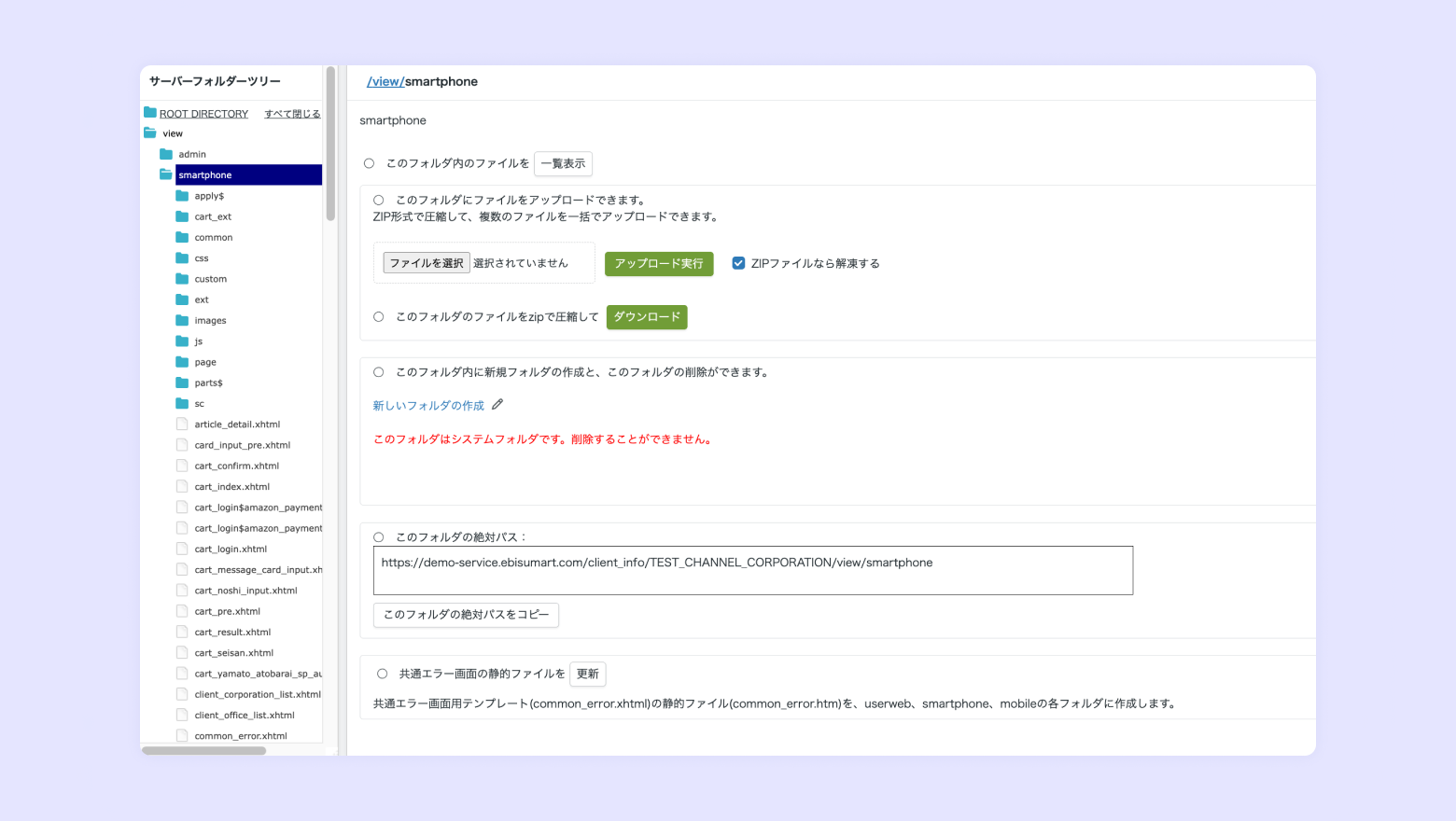Click the folder icon next to common
This screenshot has height=821, width=1456.
[182, 237]
